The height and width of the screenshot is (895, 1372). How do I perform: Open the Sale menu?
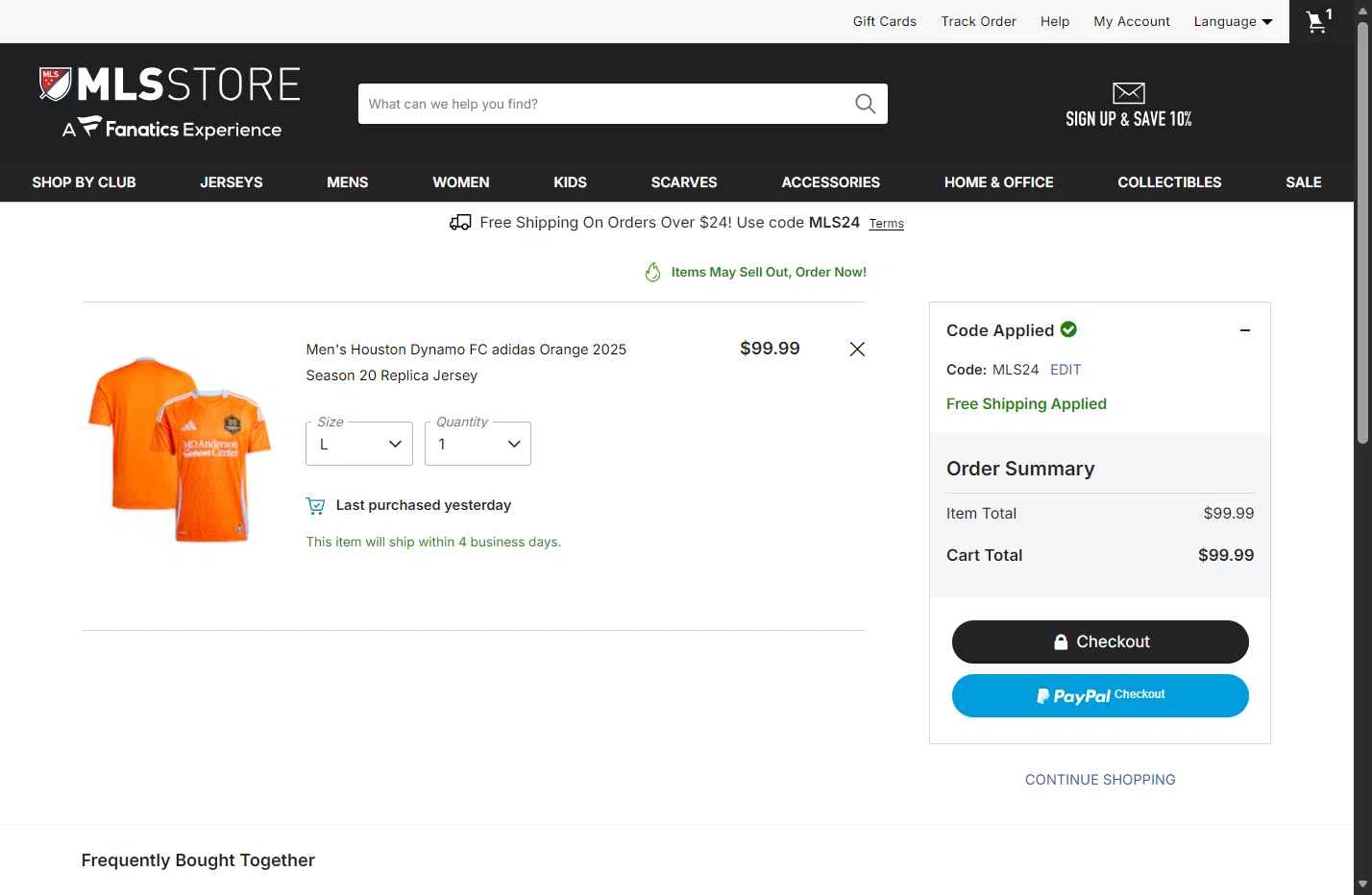[x=1304, y=182]
